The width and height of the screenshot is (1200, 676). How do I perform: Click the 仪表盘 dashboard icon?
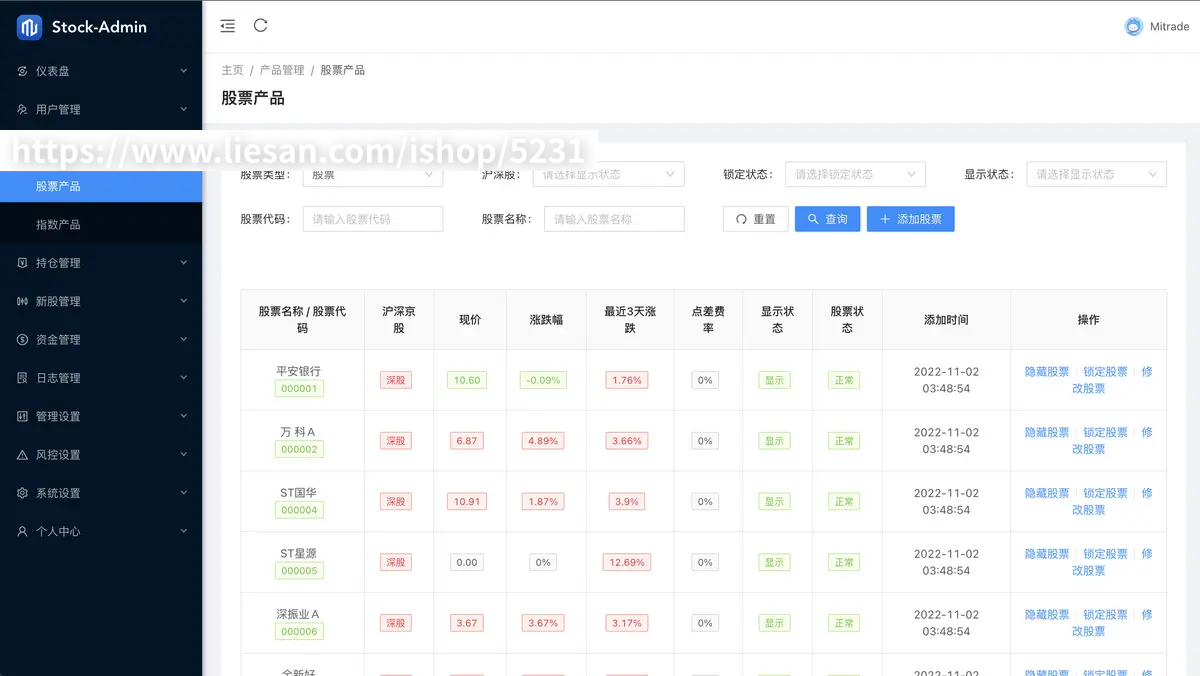(23, 71)
